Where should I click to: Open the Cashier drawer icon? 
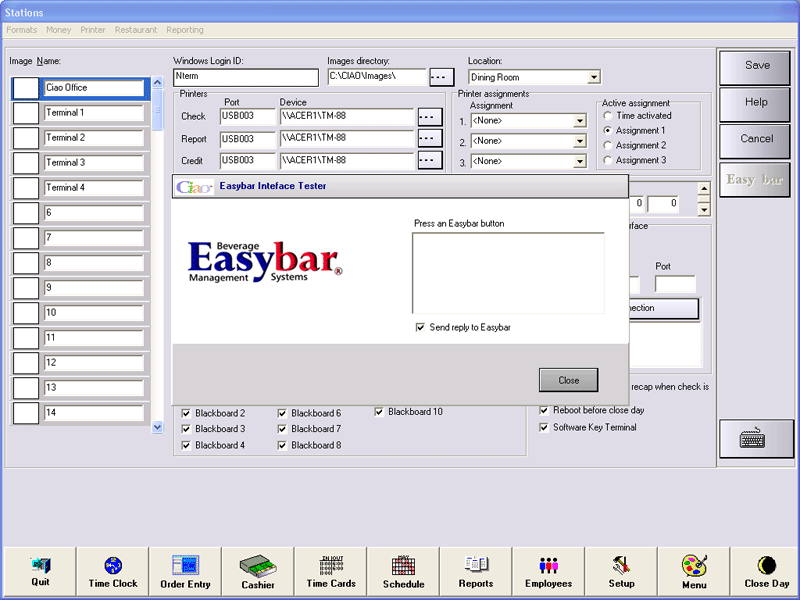pos(258,571)
